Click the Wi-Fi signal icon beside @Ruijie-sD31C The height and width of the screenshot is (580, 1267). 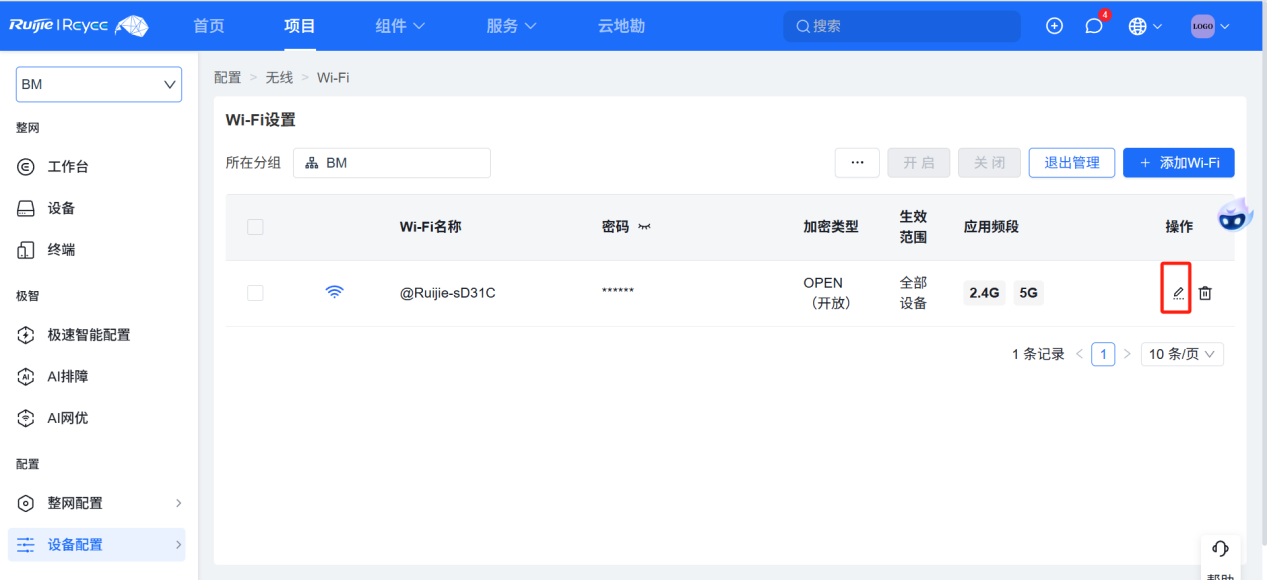click(x=334, y=291)
